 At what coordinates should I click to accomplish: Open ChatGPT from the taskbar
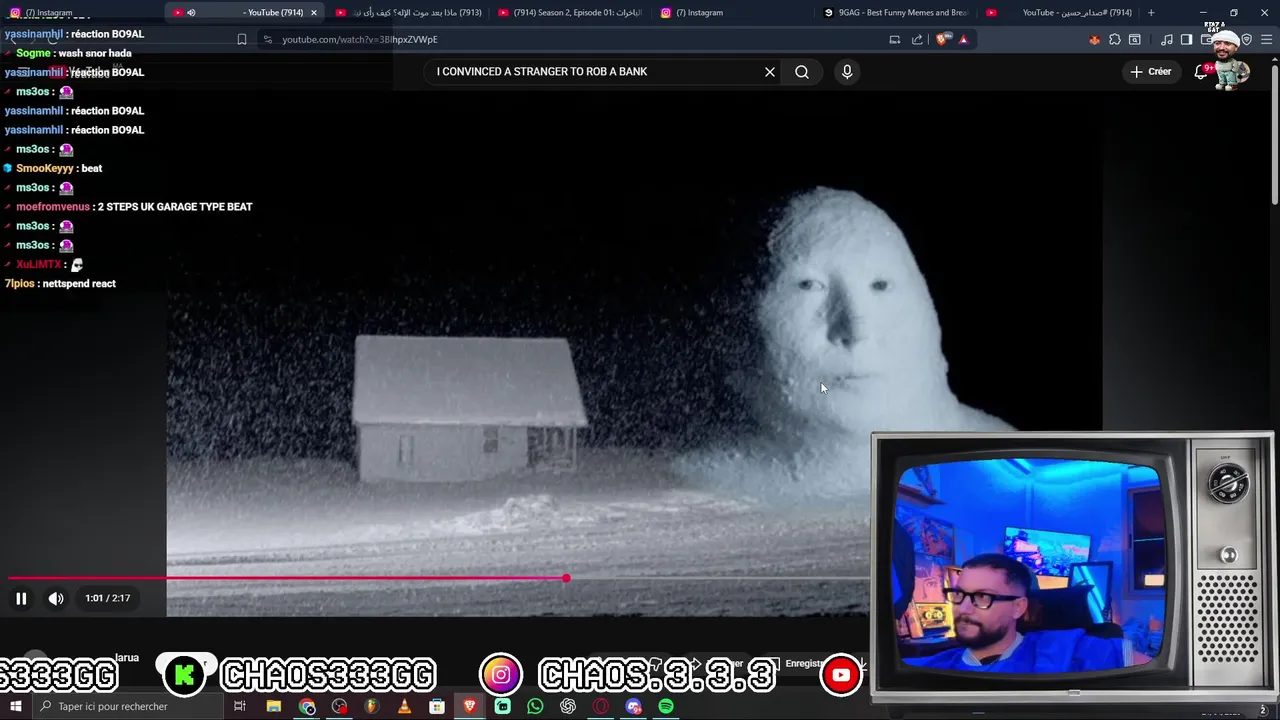tap(568, 706)
